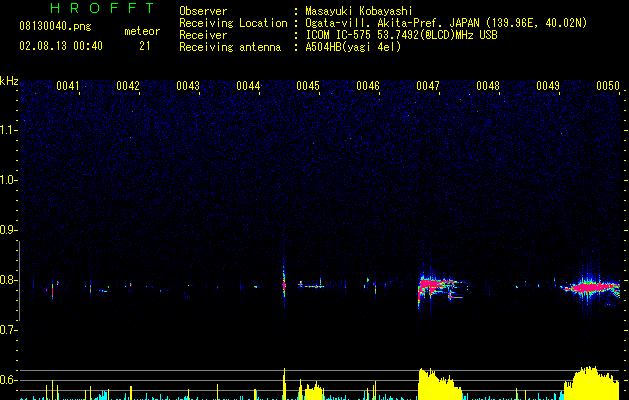Viewport: 629px width, 400px height.
Task: Click the meteor count value 21
Action: [145, 46]
